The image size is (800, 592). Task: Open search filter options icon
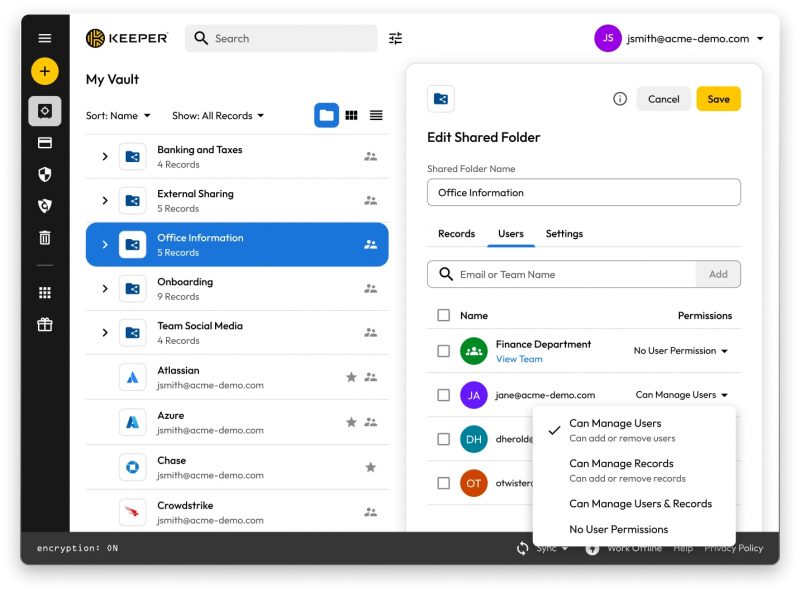(395, 38)
